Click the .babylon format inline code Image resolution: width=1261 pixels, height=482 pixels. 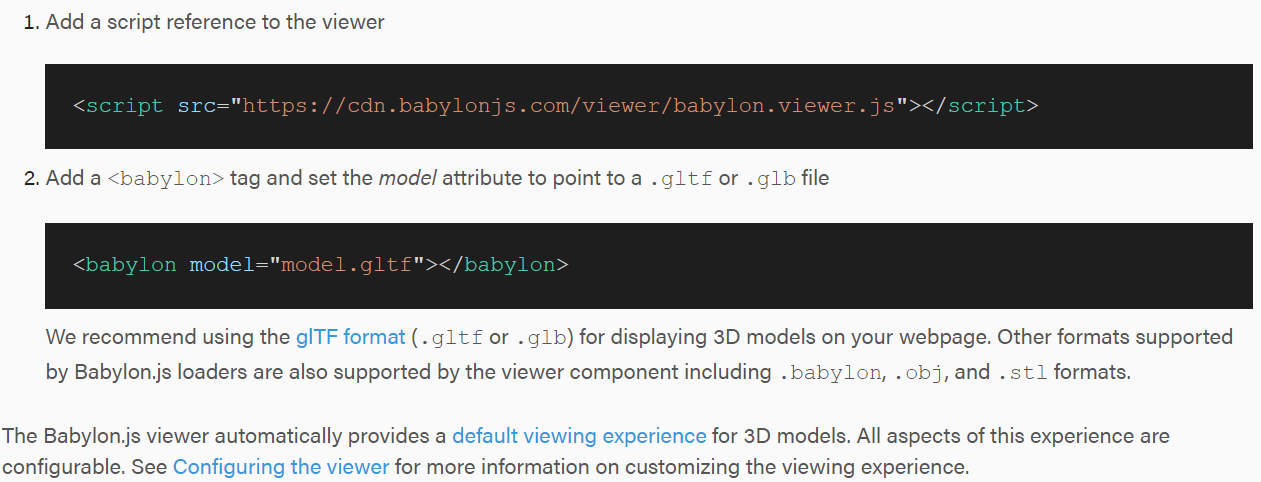pyautogui.click(x=832, y=373)
